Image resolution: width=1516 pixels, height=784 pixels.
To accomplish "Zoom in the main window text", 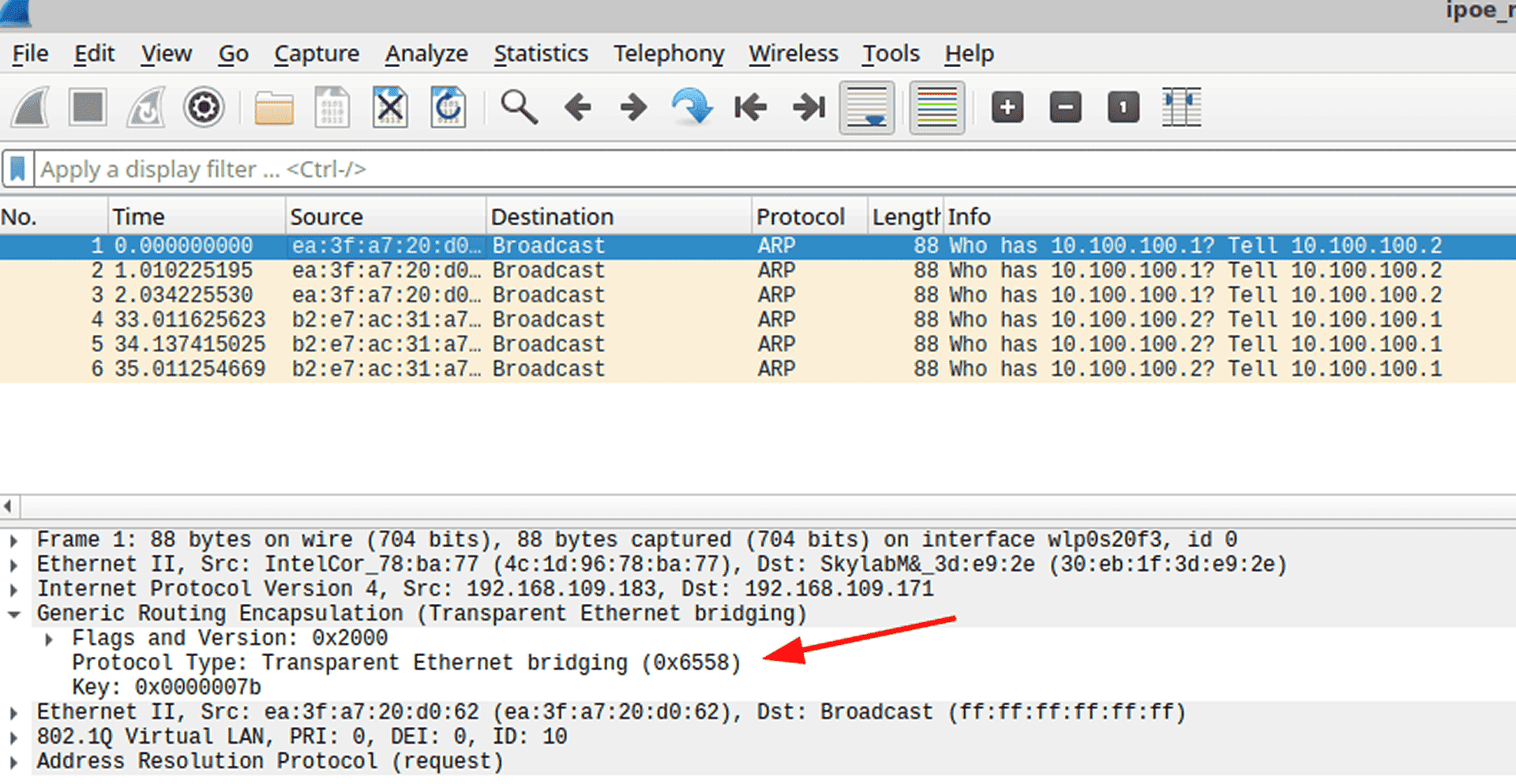I will point(1007,107).
